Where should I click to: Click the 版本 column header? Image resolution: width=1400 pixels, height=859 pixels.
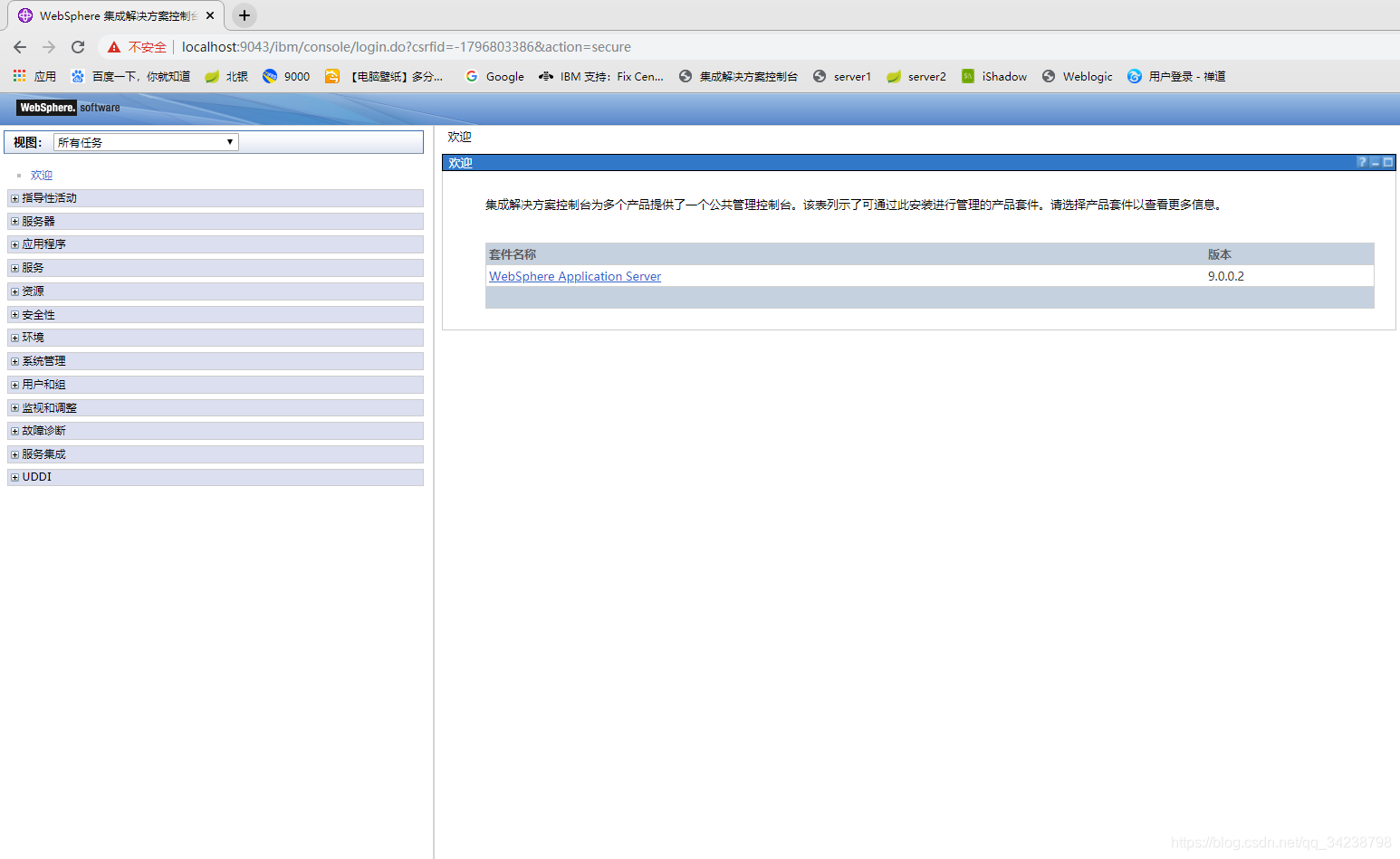tap(1220, 254)
